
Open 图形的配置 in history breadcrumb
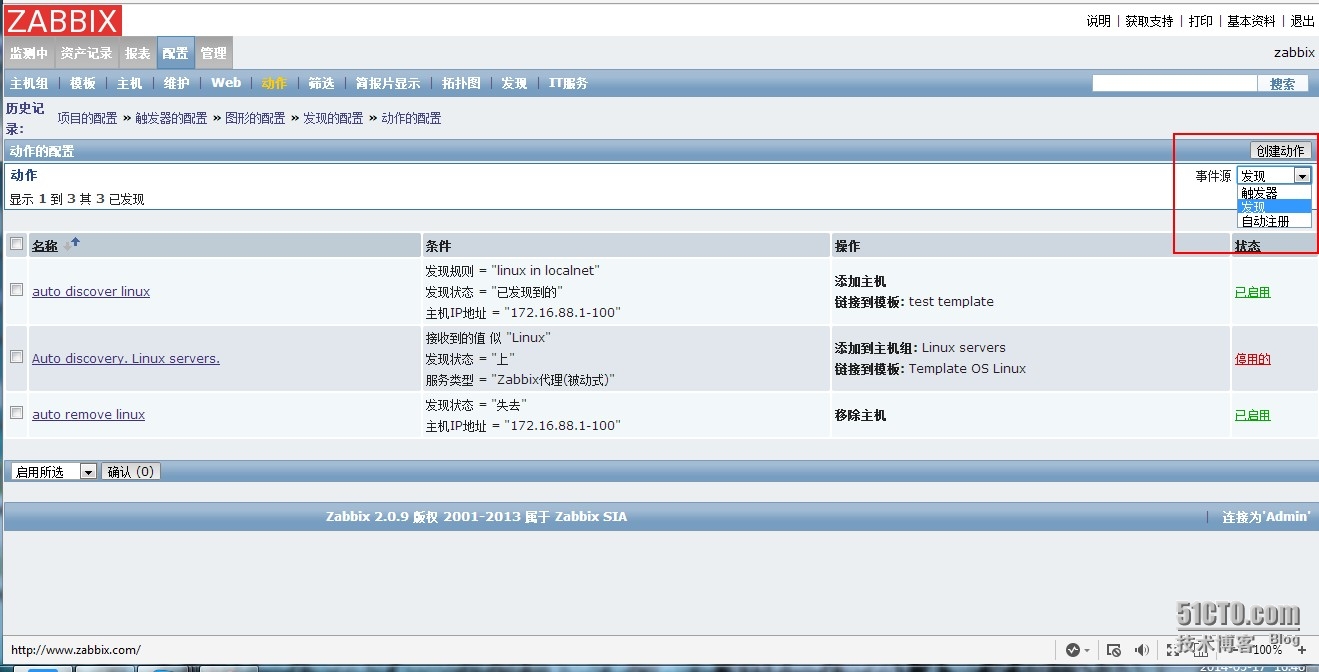click(x=255, y=118)
